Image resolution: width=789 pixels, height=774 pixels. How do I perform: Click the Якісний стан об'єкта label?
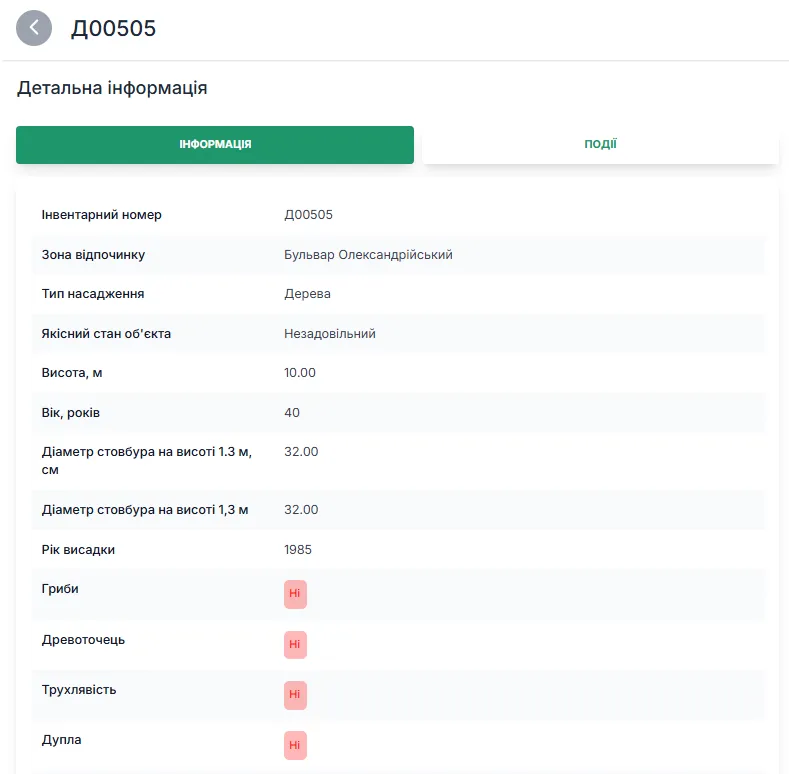[x=106, y=334]
